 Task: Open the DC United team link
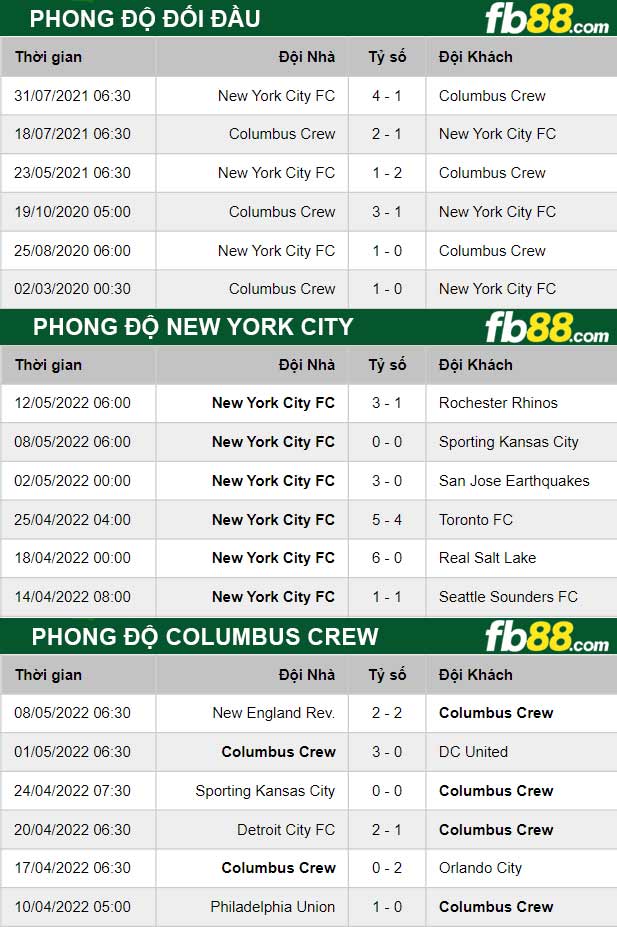(x=473, y=752)
